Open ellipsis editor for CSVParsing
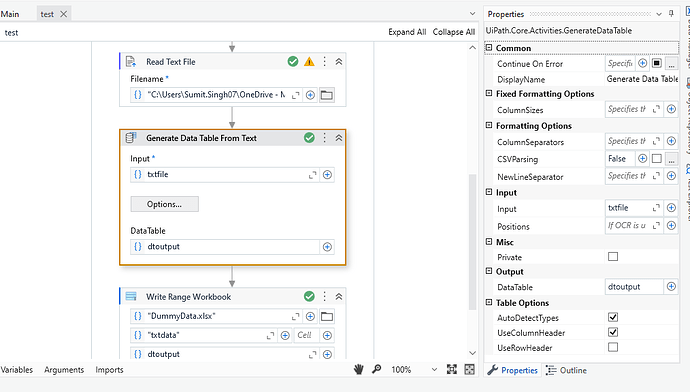This screenshot has width=690, height=392. click(671, 159)
